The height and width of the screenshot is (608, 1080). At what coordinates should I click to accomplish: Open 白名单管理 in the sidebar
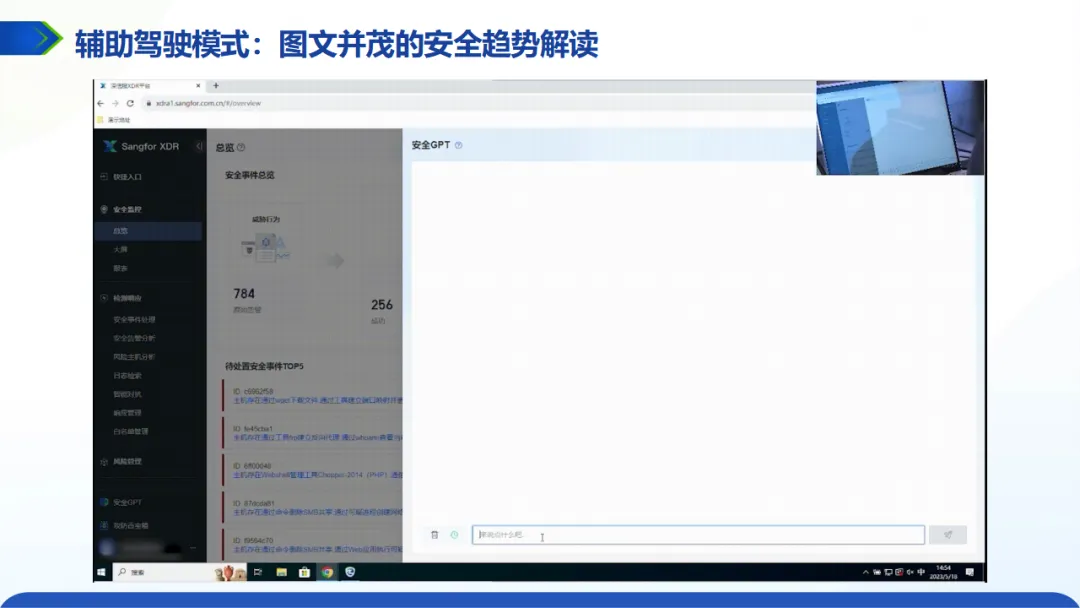click(x=131, y=431)
